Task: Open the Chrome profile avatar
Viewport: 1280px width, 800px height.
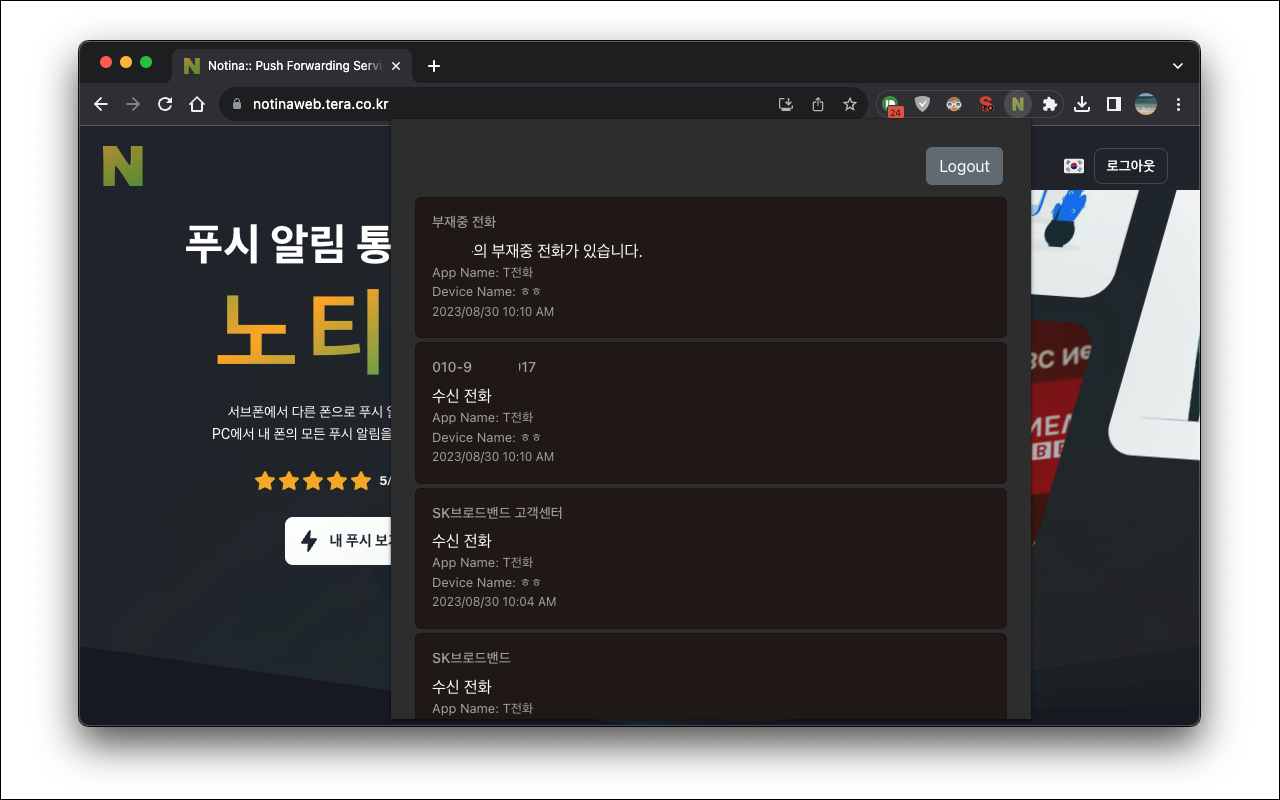Action: 1146,104
